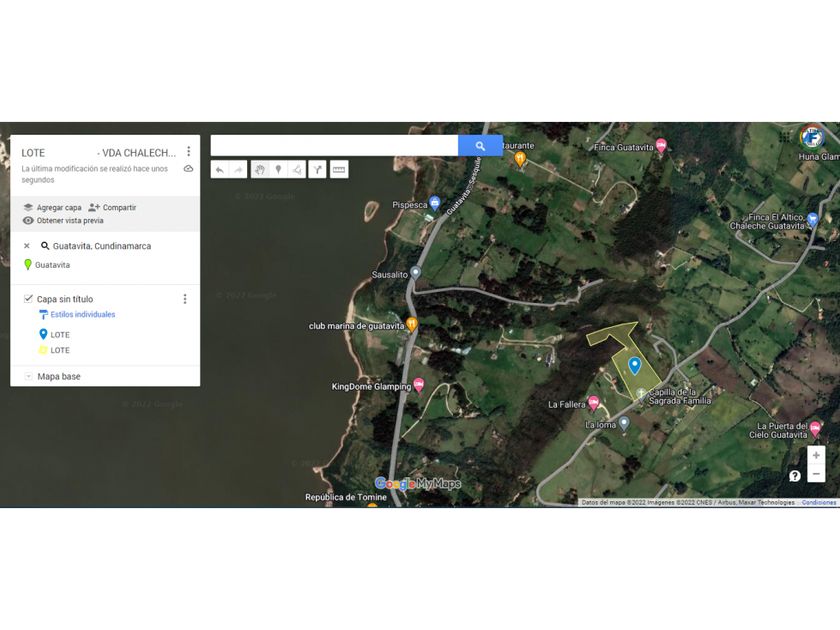Click the cloud saved status icon
The width and height of the screenshot is (840, 630).
point(189,169)
